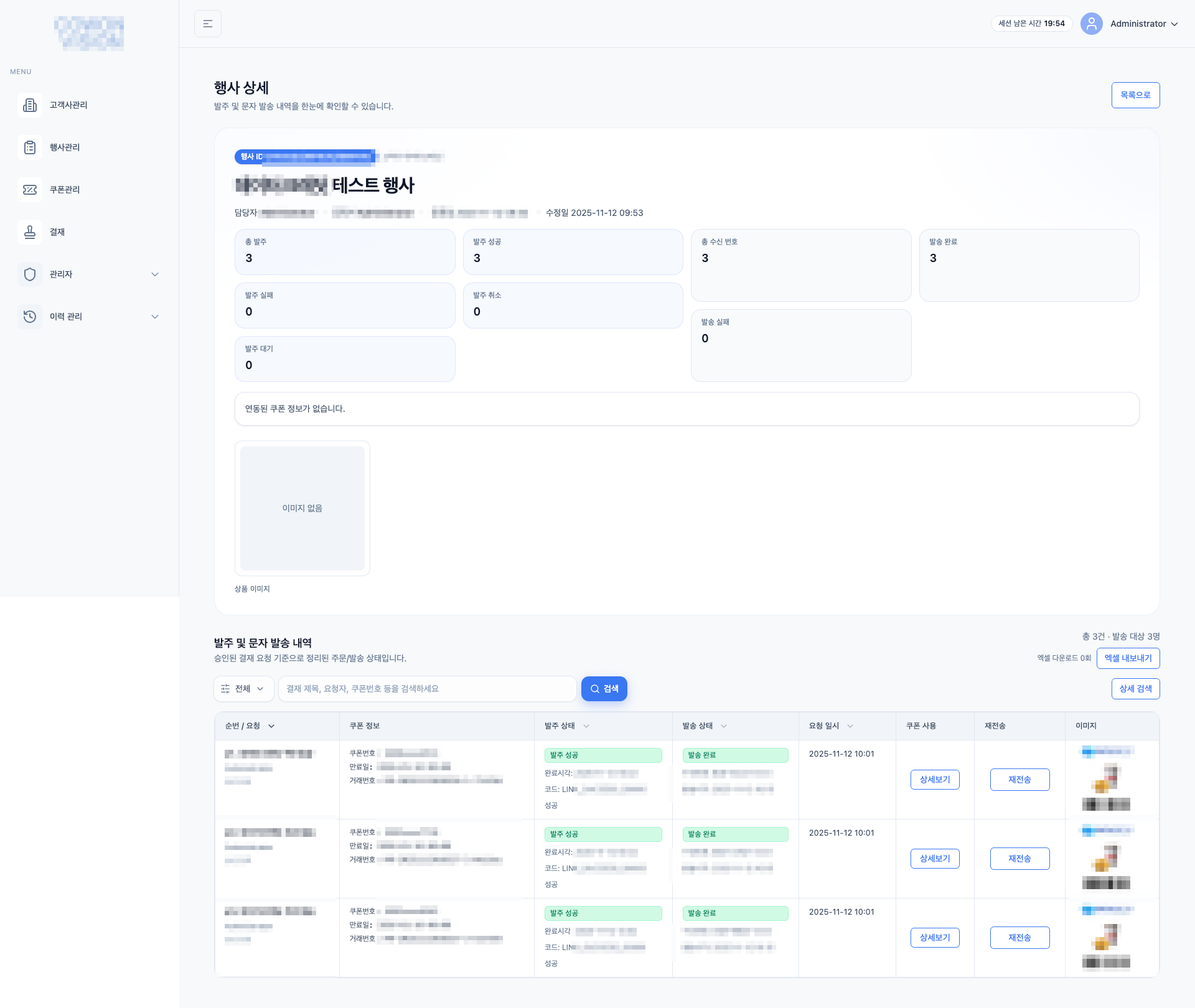Click the 고객사관리 building icon
The width and height of the screenshot is (1195, 1008).
tap(30, 105)
